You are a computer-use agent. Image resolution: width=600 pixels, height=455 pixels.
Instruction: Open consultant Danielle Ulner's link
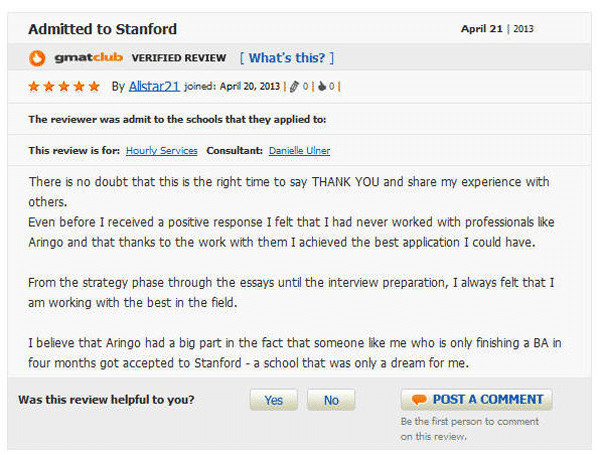(299, 151)
